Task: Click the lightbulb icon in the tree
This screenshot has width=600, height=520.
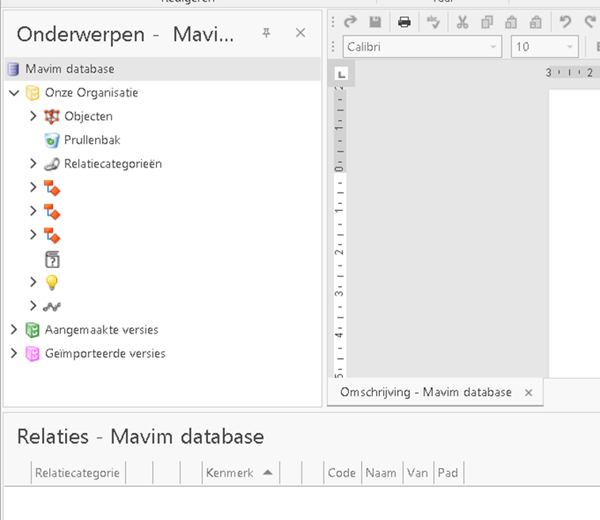Action: click(x=52, y=282)
